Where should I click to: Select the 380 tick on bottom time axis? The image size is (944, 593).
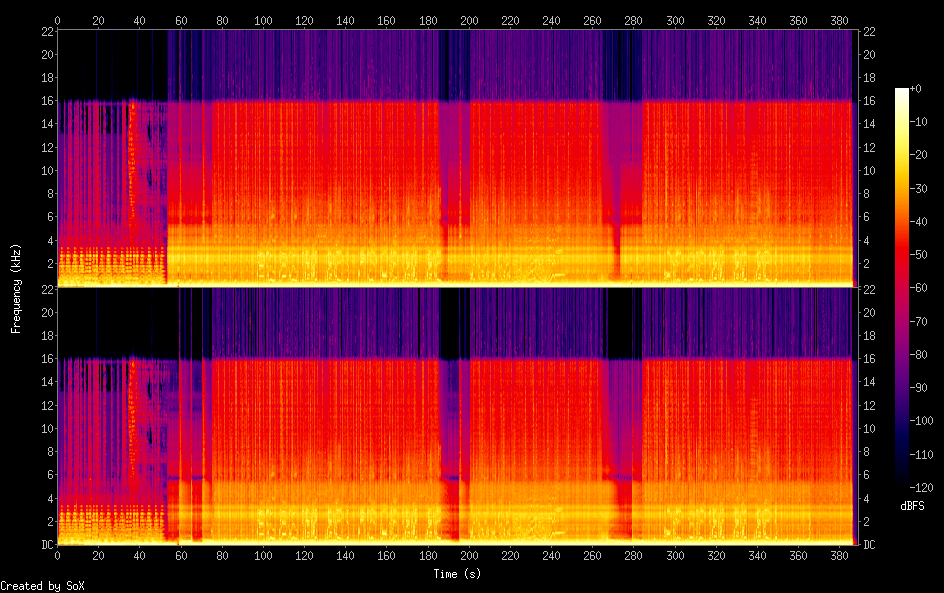[840, 555]
